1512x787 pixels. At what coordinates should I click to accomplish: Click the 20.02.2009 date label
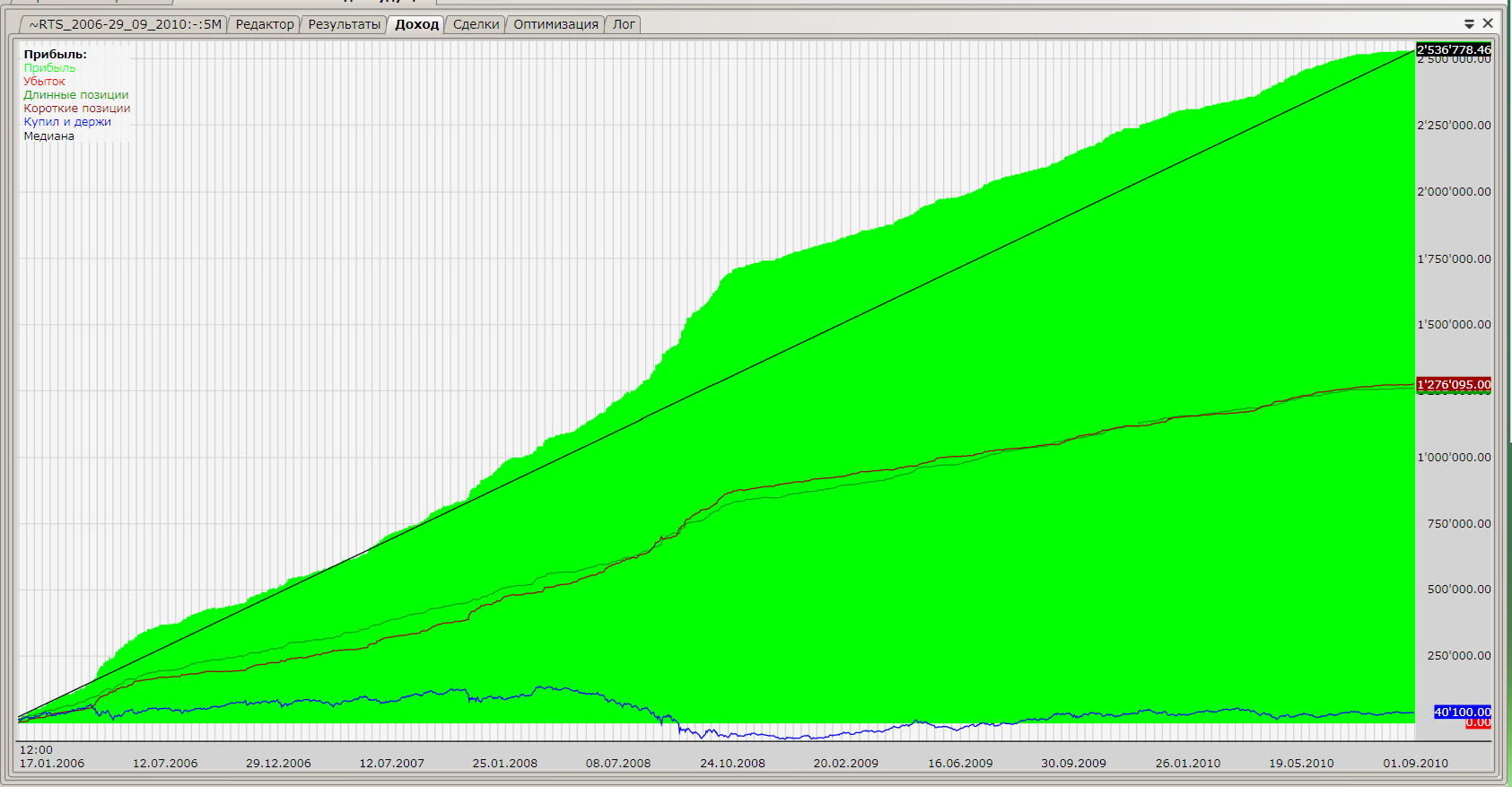click(x=846, y=764)
